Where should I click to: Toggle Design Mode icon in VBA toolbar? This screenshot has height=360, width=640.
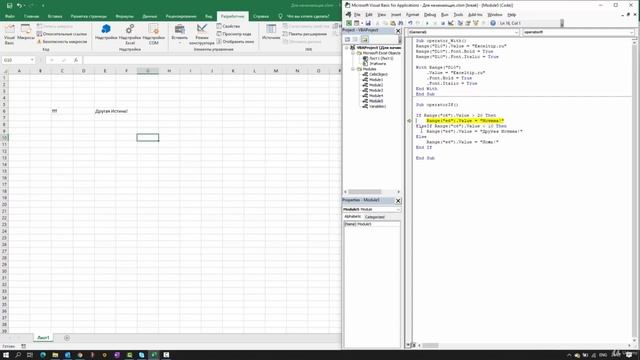click(x=451, y=23)
